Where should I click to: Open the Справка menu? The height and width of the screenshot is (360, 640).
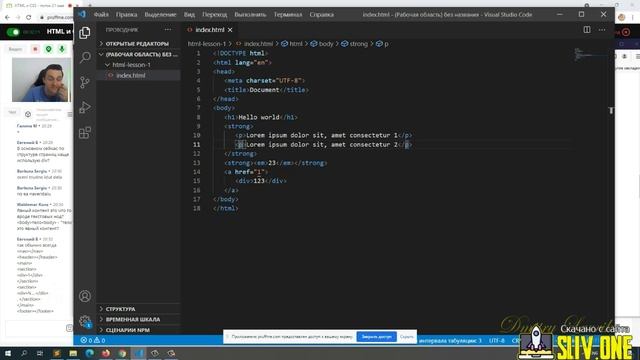click(x=321, y=14)
